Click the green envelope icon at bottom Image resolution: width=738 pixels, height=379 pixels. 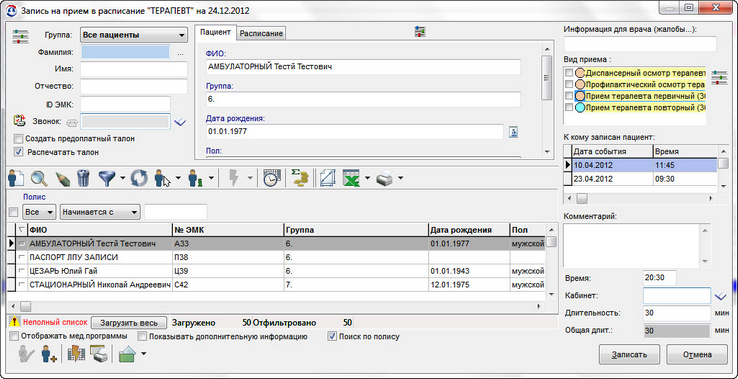(127, 354)
